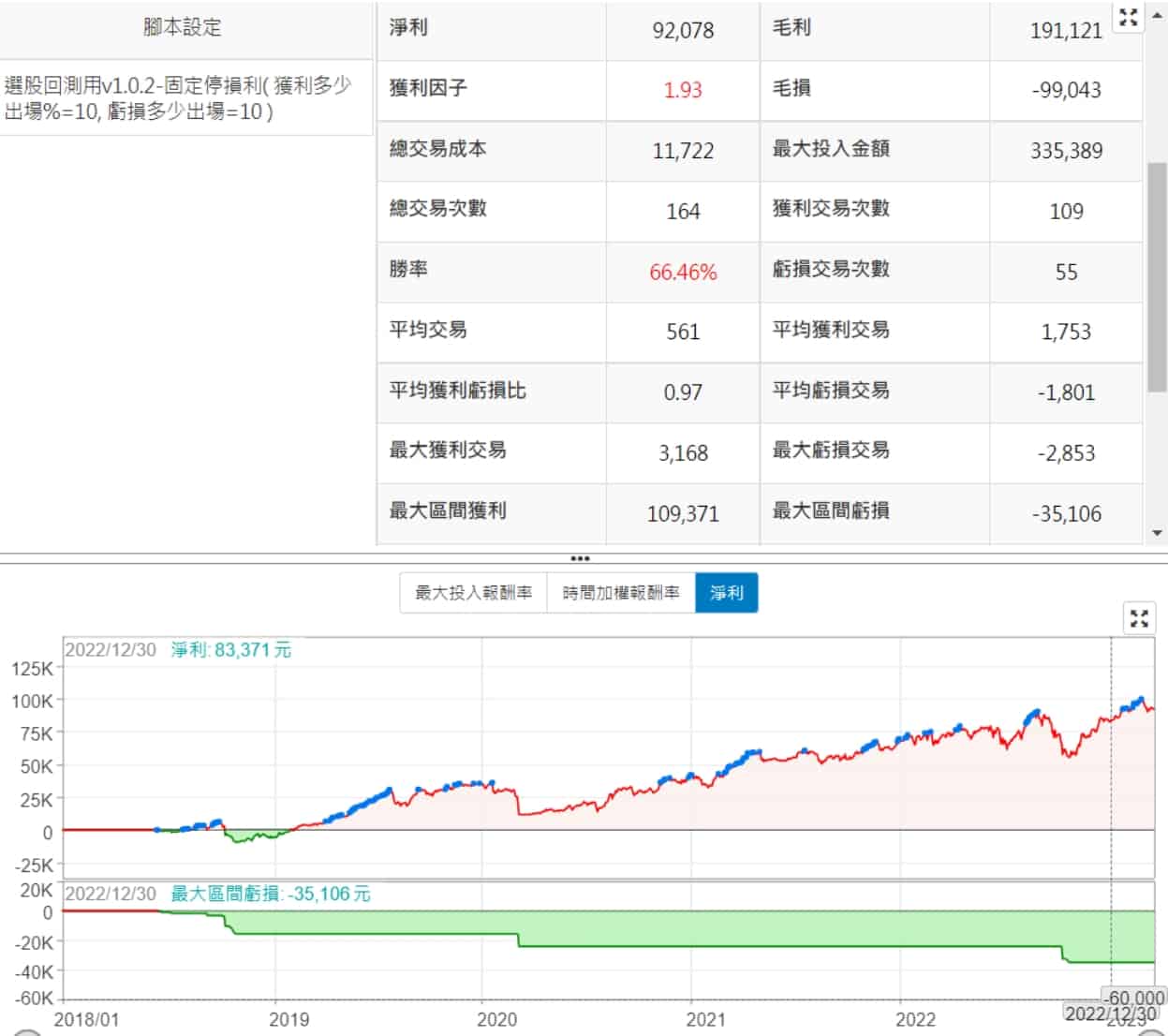Click the statistics table vertical scrollbar thumb
Viewport: 1168px width, 1036px height.
pos(1157,276)
